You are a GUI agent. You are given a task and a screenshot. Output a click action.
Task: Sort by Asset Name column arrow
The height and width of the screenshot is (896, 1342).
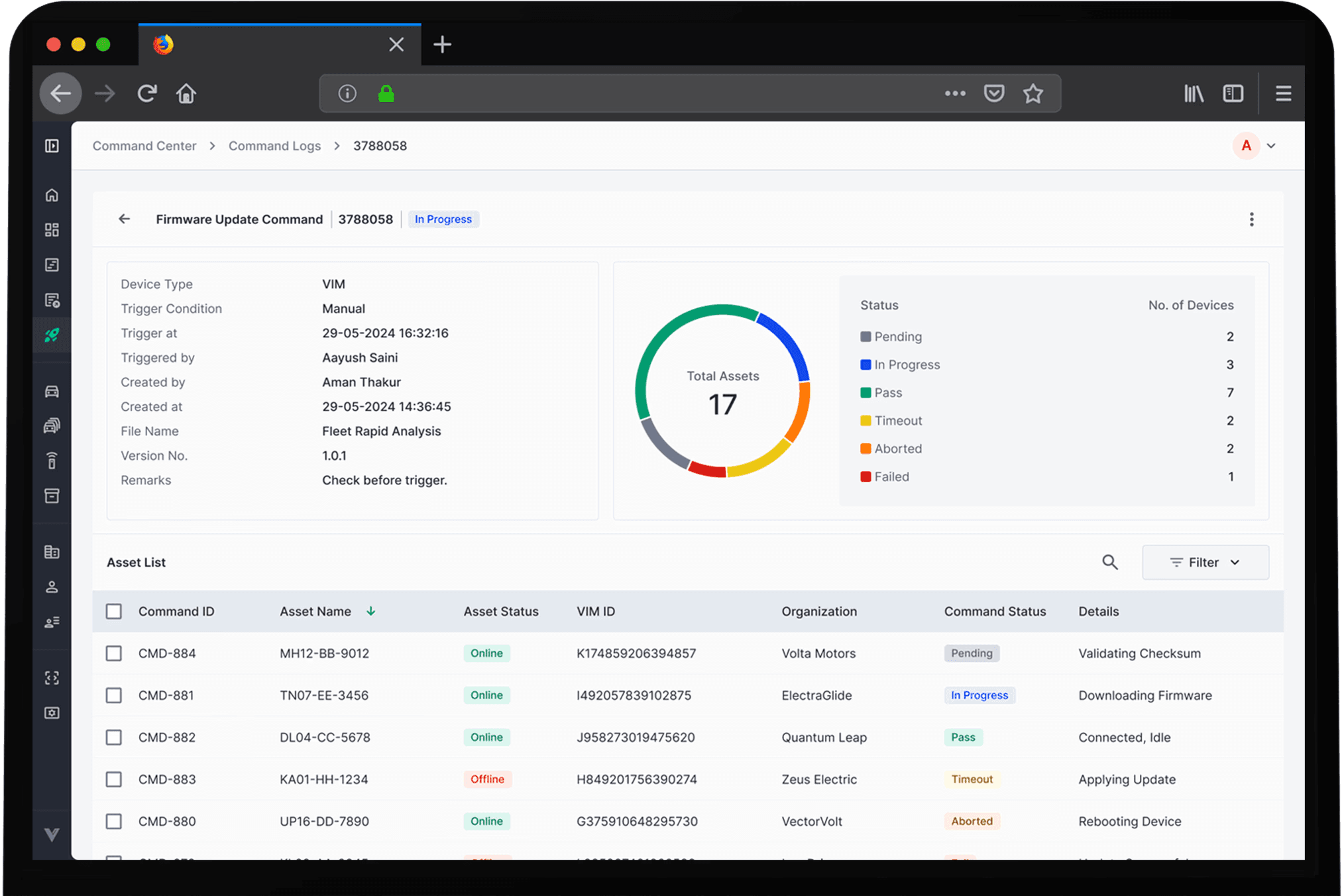point(371,611)
